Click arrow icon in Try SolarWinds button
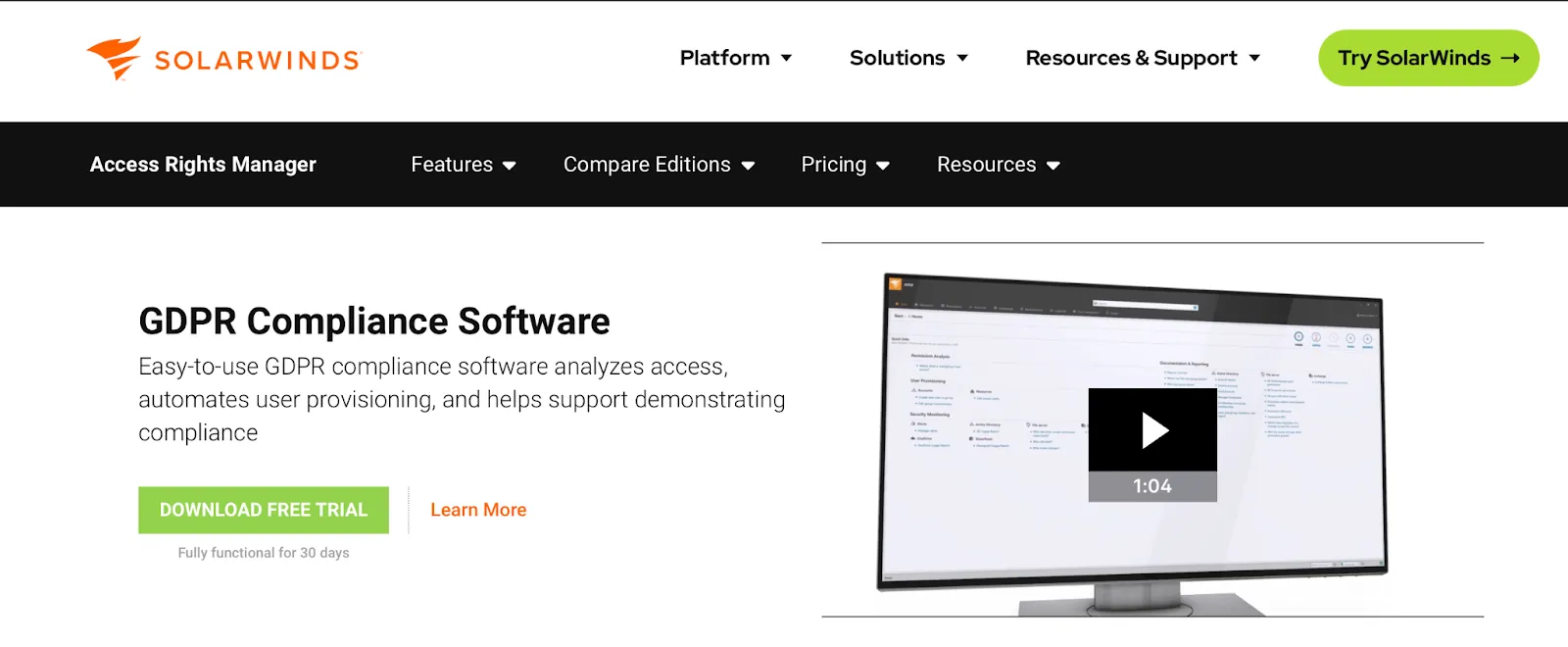 point(1510,58)
